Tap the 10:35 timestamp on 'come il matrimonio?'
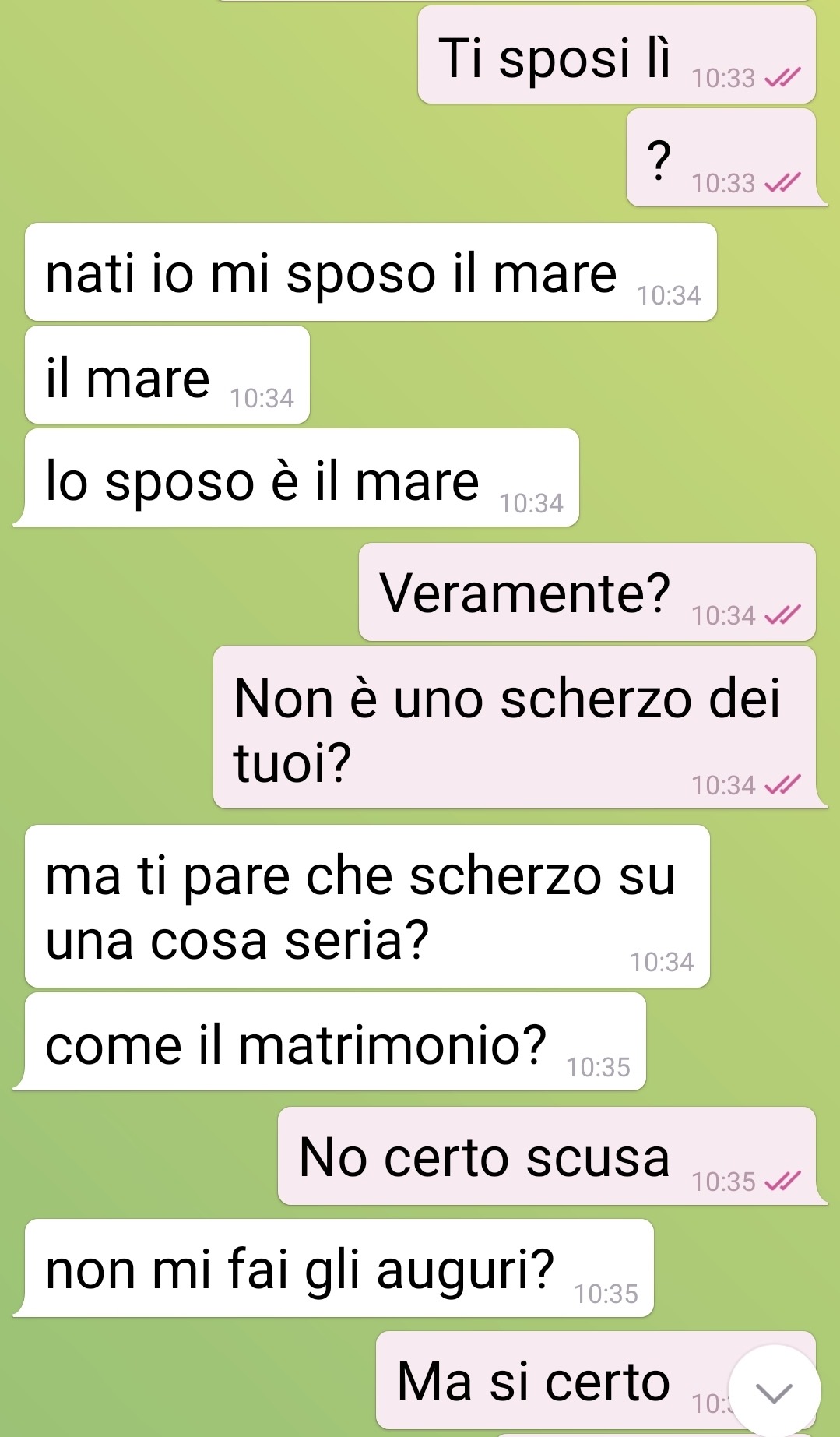This screenshot has width=840, height=1437. 598,1067
